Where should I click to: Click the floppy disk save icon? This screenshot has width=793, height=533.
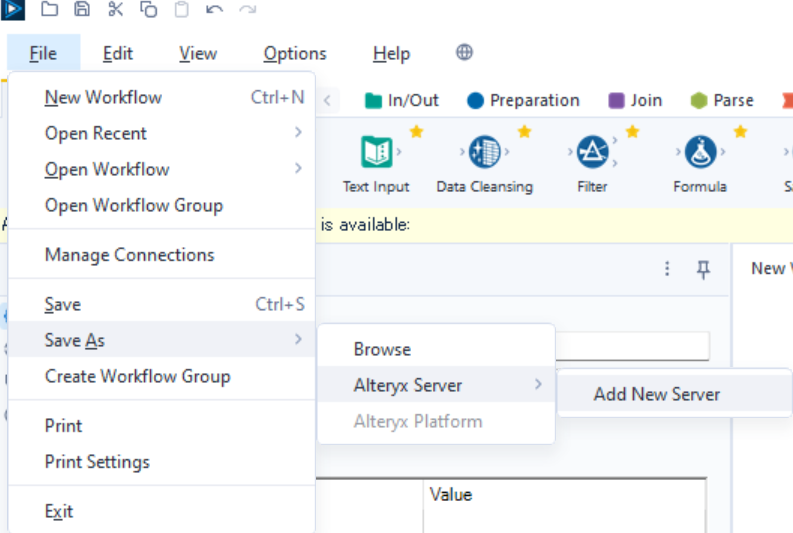pyautogui.click(x=82, y=10)
